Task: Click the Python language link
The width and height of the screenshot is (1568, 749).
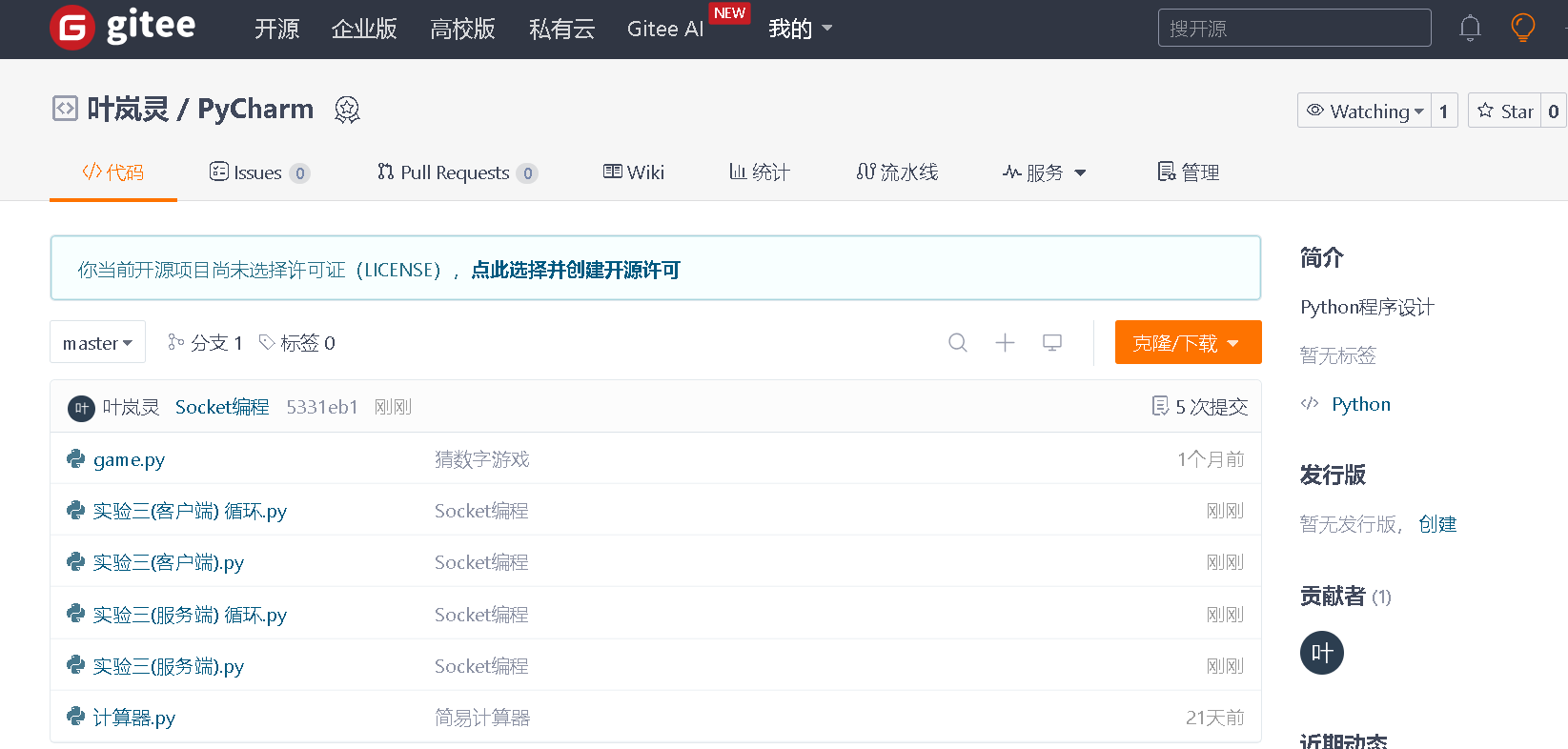Action: click(x=1361, y=404)
